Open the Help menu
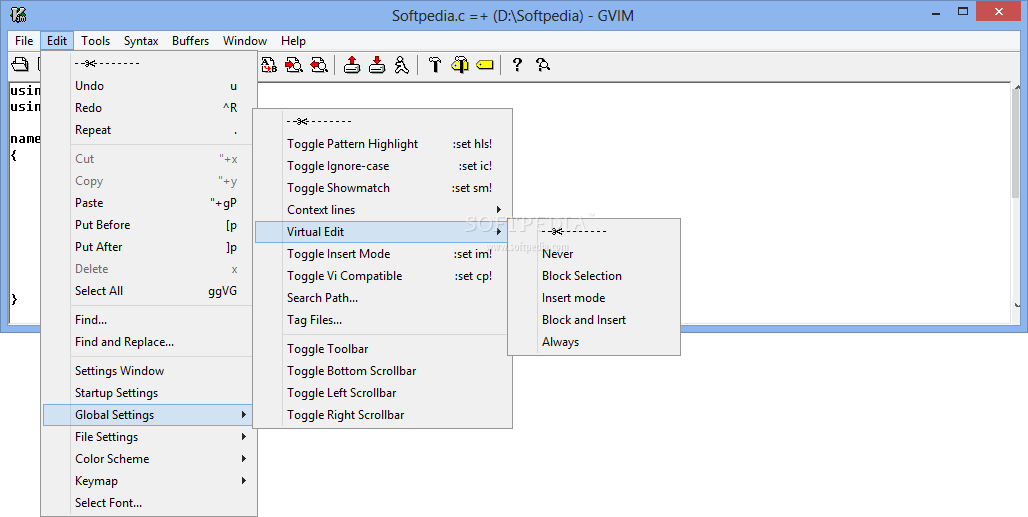This screenshot has width=1028, height=517. click(x=293, y=41)
